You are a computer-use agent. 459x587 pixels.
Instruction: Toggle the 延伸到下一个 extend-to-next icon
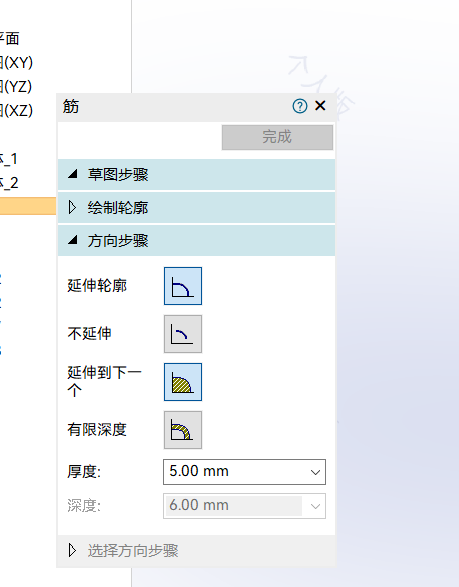[183, 382]
